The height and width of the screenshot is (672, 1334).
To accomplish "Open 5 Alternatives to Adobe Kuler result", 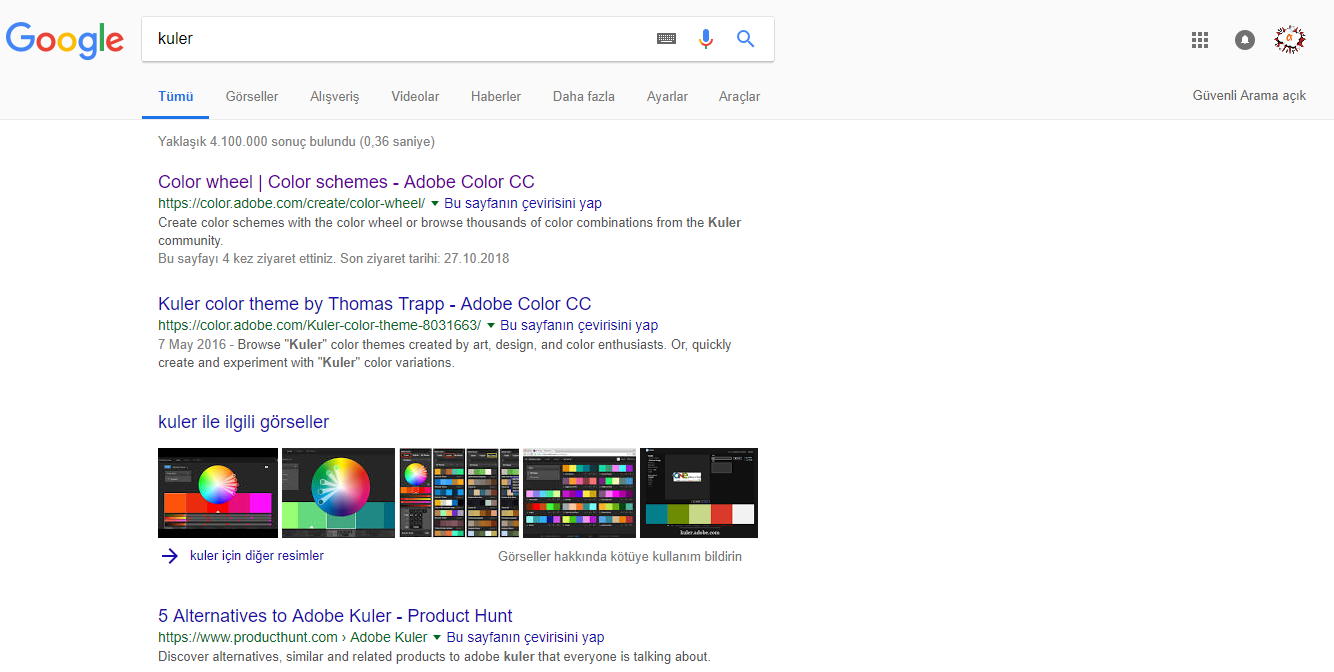I will point(335,616).
